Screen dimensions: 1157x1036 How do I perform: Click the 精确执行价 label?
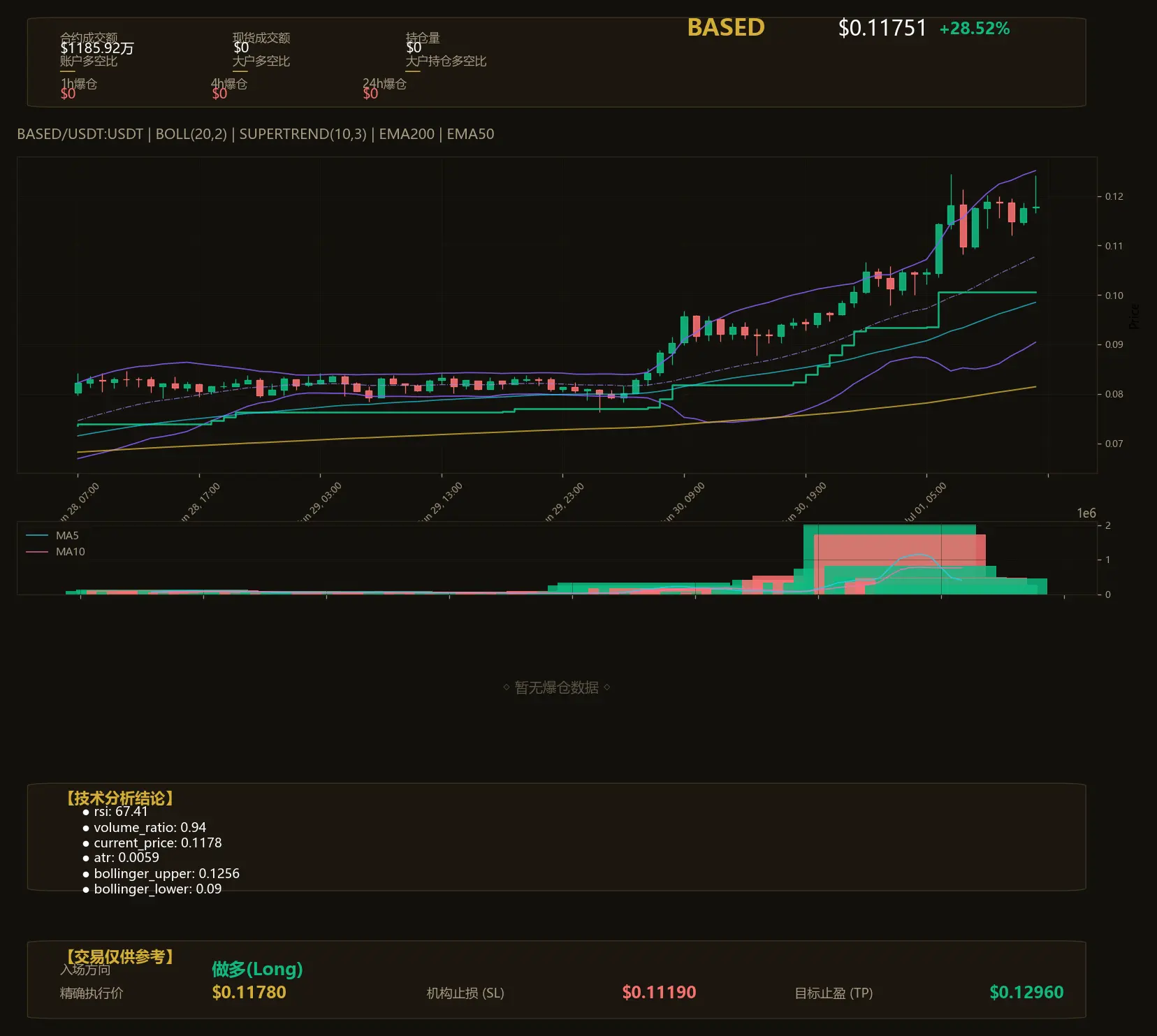pos(92,993)
